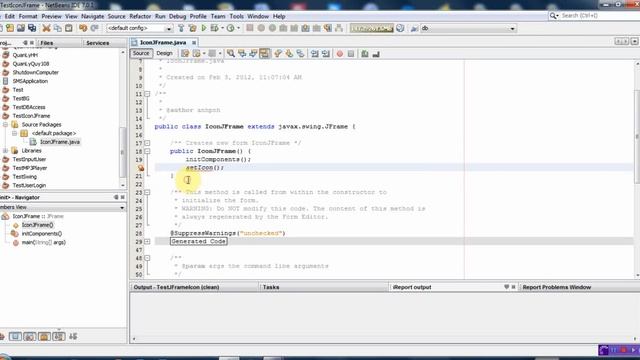Image resolution: width=640 pixels, height=360 pixels.
Task: Toggle the second Navigator filter button at bottom
Action: (x=30, y=336)
